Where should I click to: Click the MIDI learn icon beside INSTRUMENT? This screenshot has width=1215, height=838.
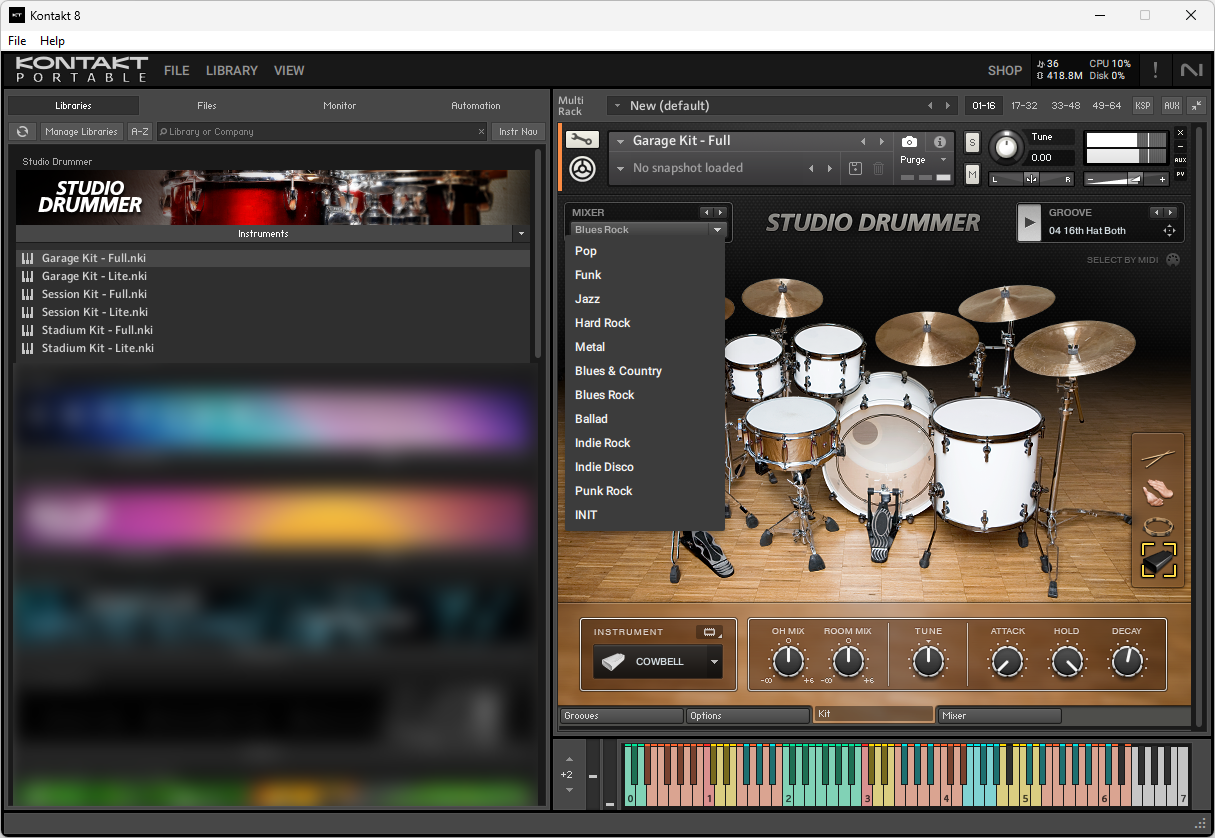coord(709,632)
